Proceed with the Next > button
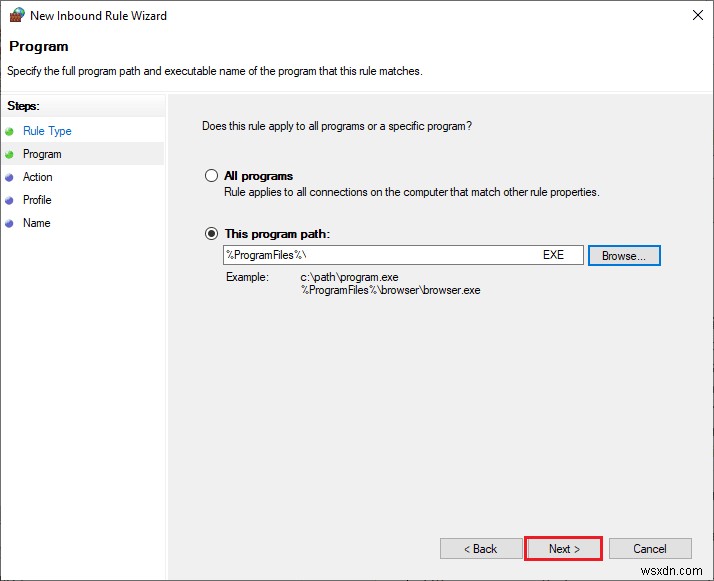Viewport: 714px width, 581px height. pyautogui.click(x=564, y=549)
